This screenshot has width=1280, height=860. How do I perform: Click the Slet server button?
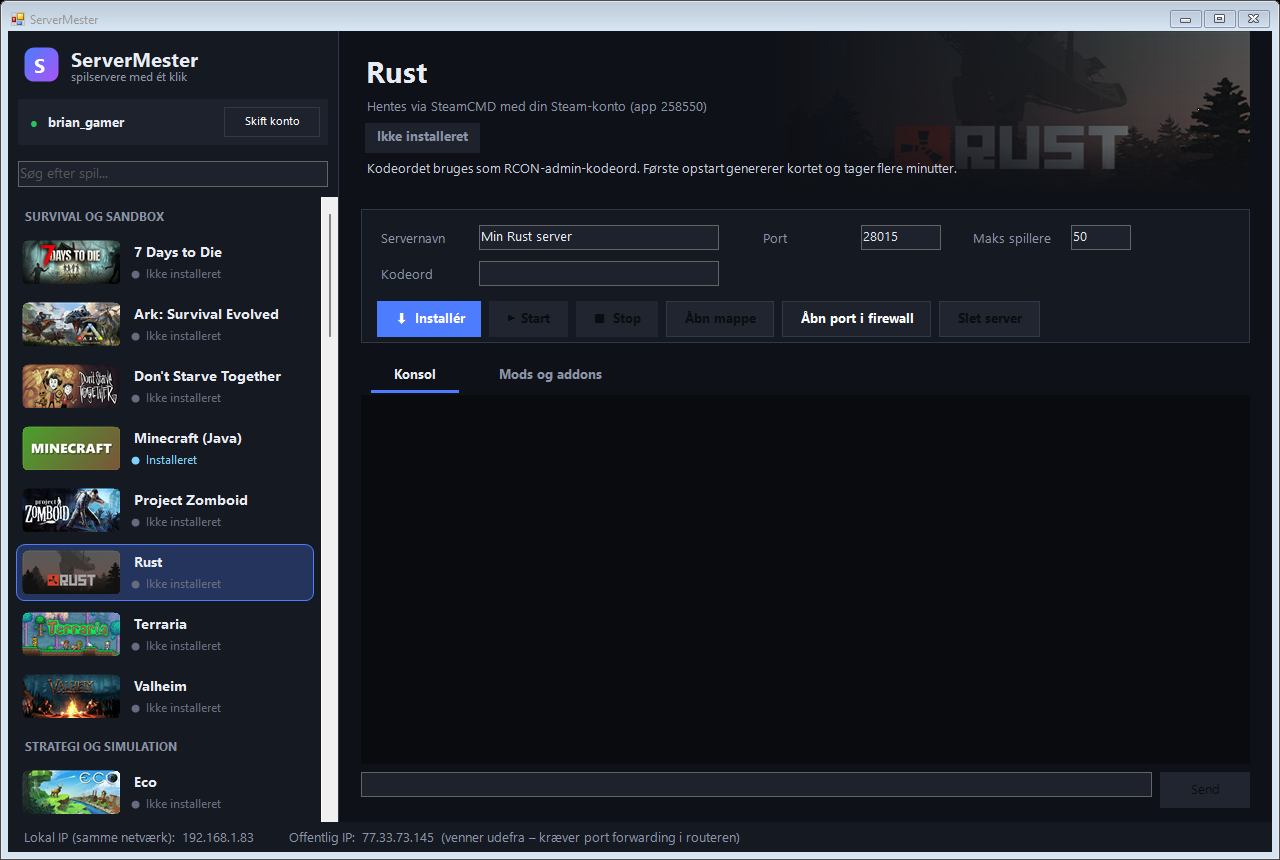click(x=990, y=319)
